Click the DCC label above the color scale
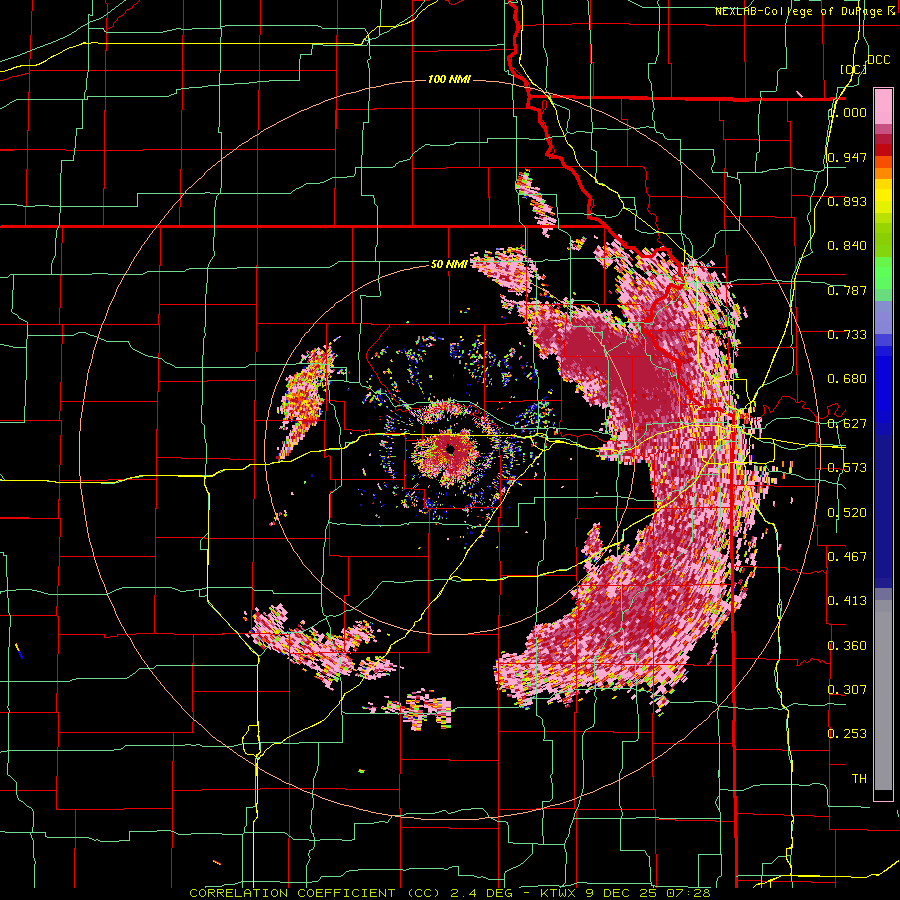This screenshot has height=900, width=900. 878,60
